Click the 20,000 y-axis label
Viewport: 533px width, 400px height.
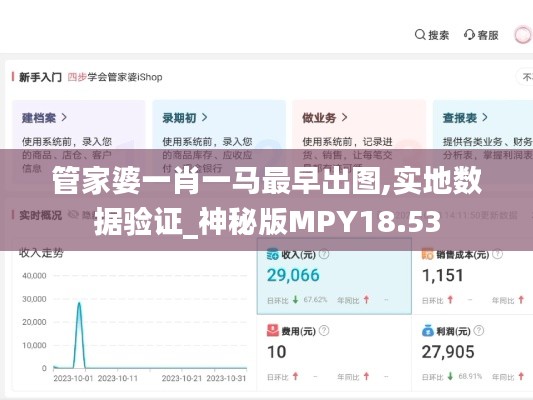point(34,322)
